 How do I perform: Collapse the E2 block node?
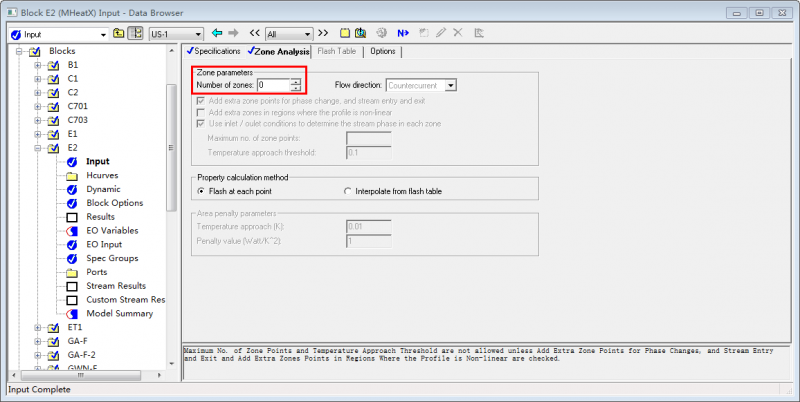(x=38, y=148)
